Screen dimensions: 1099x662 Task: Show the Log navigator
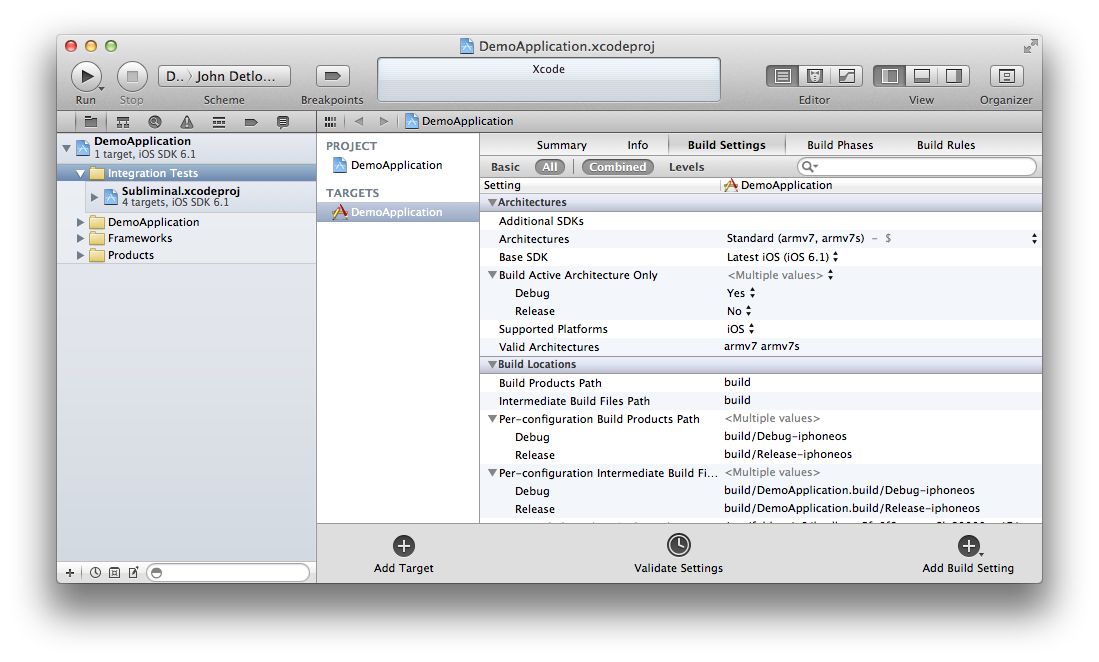(282, 122)
